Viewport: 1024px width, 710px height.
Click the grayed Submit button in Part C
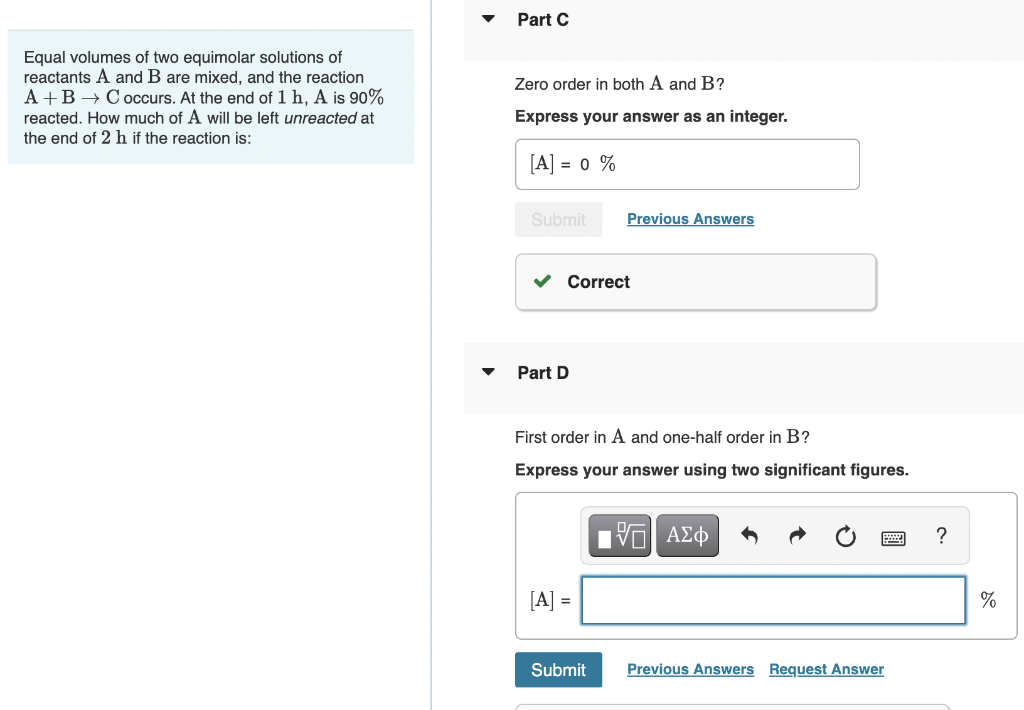tap(558, 219)
